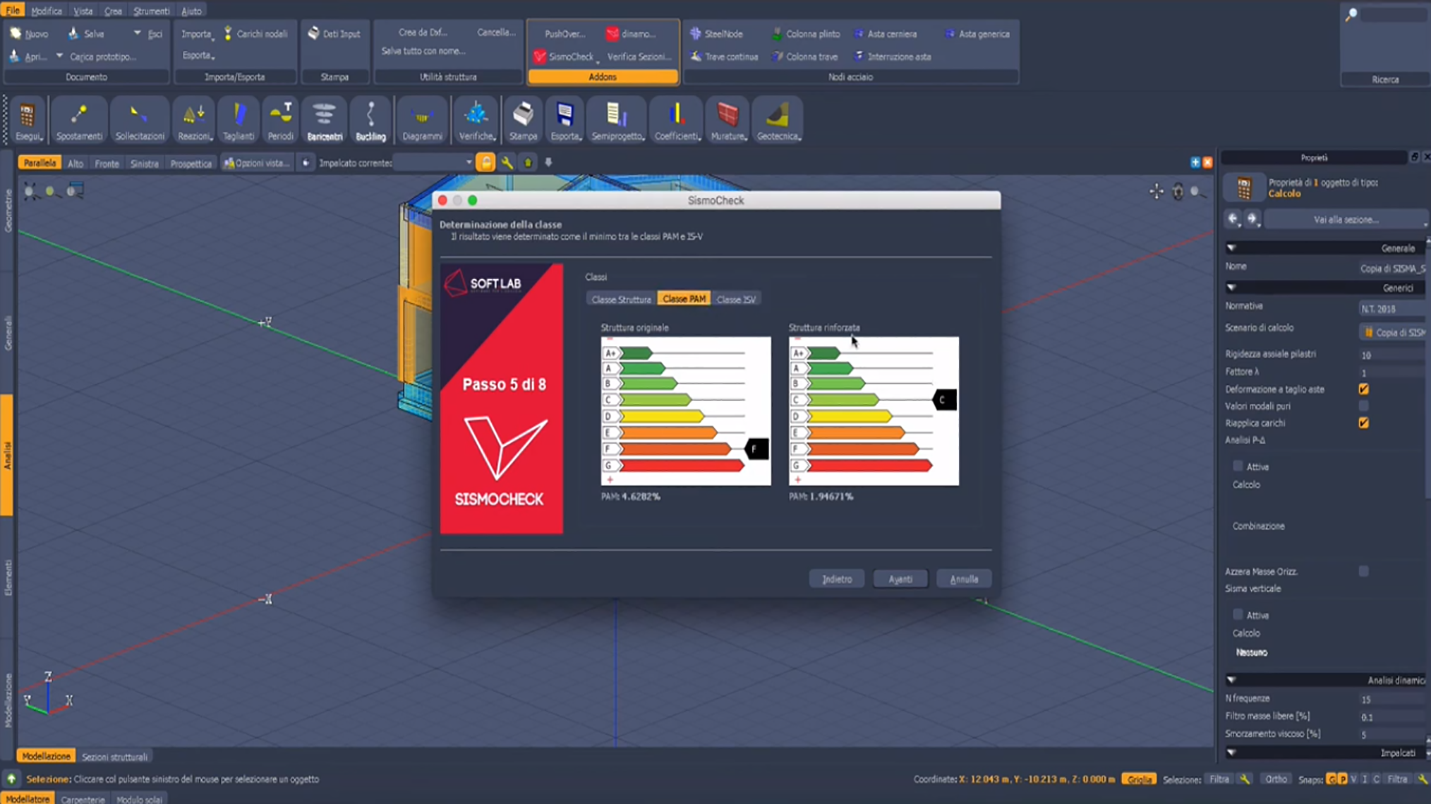Open the Reazioni tool
This screenshot has height=804, width=1431.
(194, 121)
